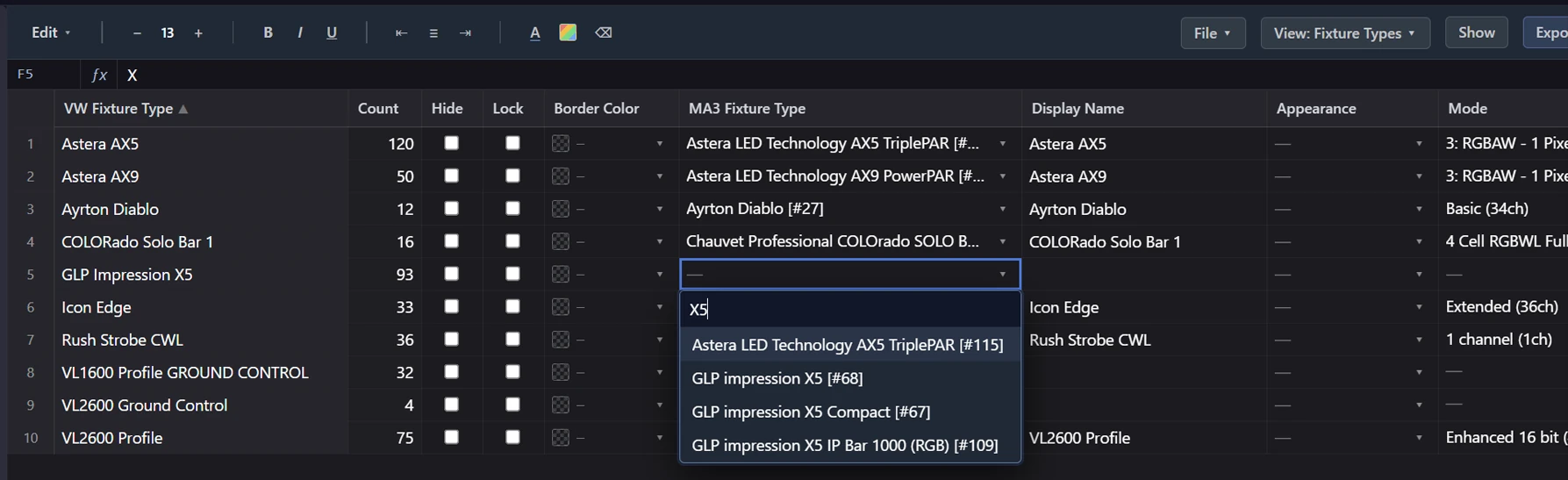Viewport: 1568px width, 480px height.
Task: Select GLP impression X5 IP Bar 1000 option
Action: click(x=850, y=445)
